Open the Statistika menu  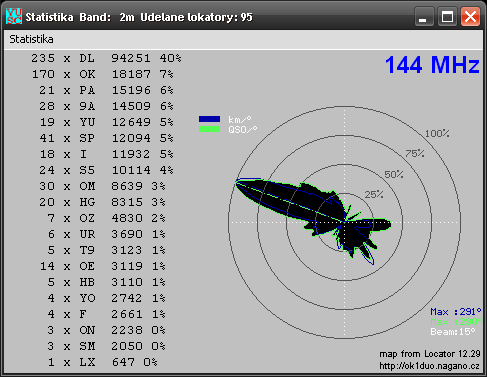click(x=31, y=39)
